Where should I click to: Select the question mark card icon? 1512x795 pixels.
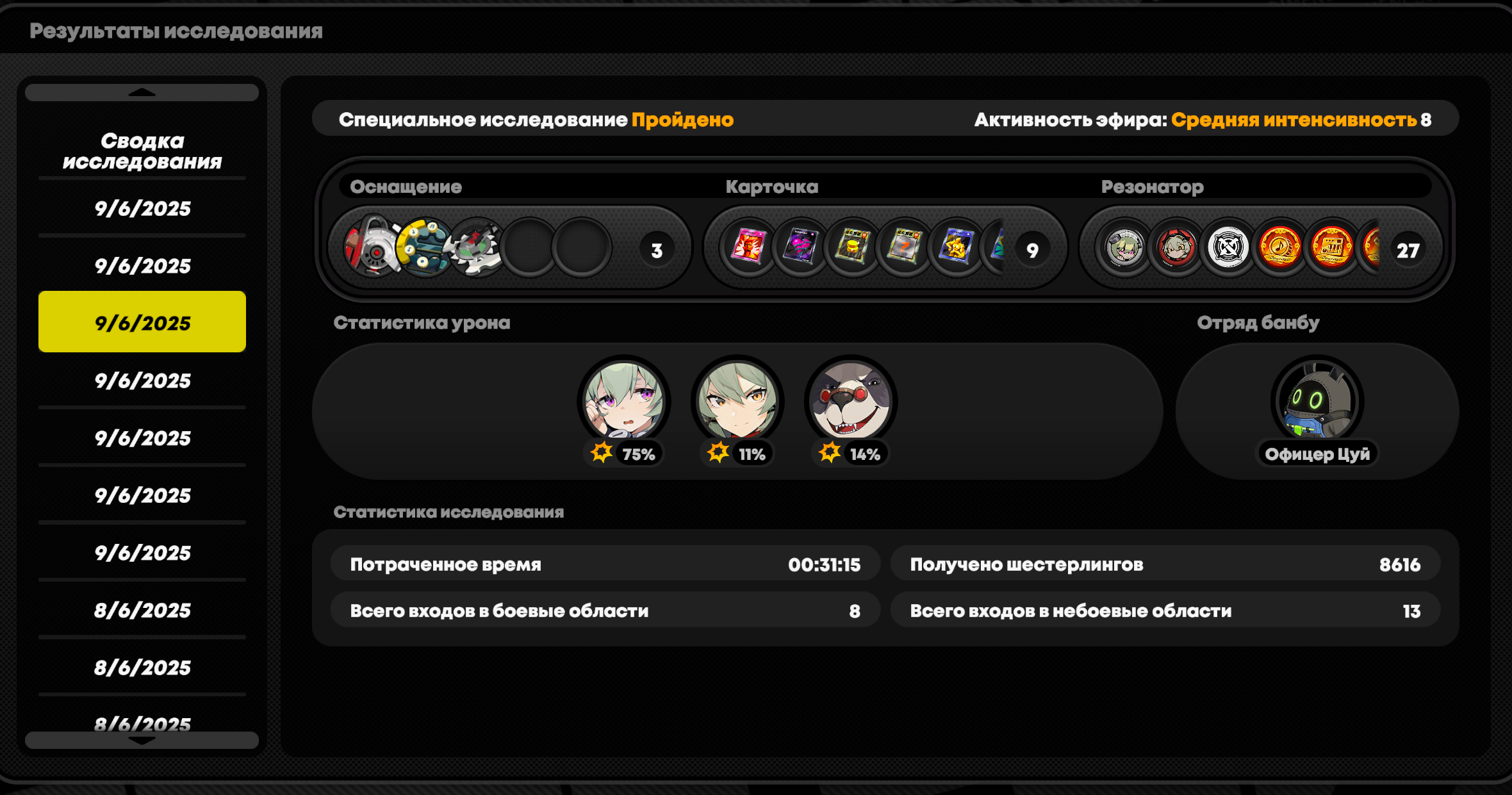pos(904,247)
